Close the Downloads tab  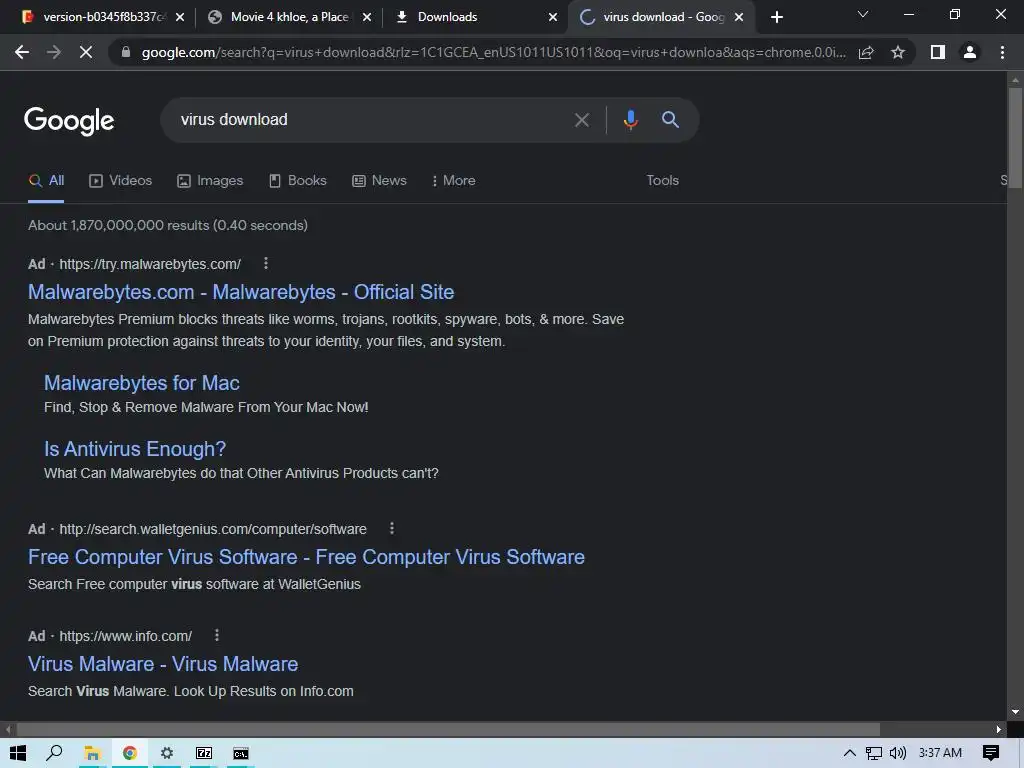point(553,18)
